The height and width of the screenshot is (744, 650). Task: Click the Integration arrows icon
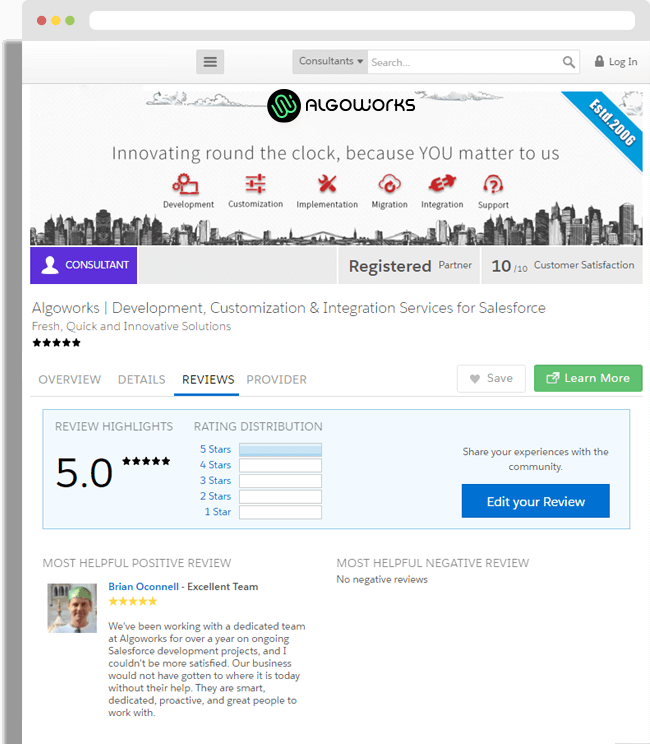[442, 184]
